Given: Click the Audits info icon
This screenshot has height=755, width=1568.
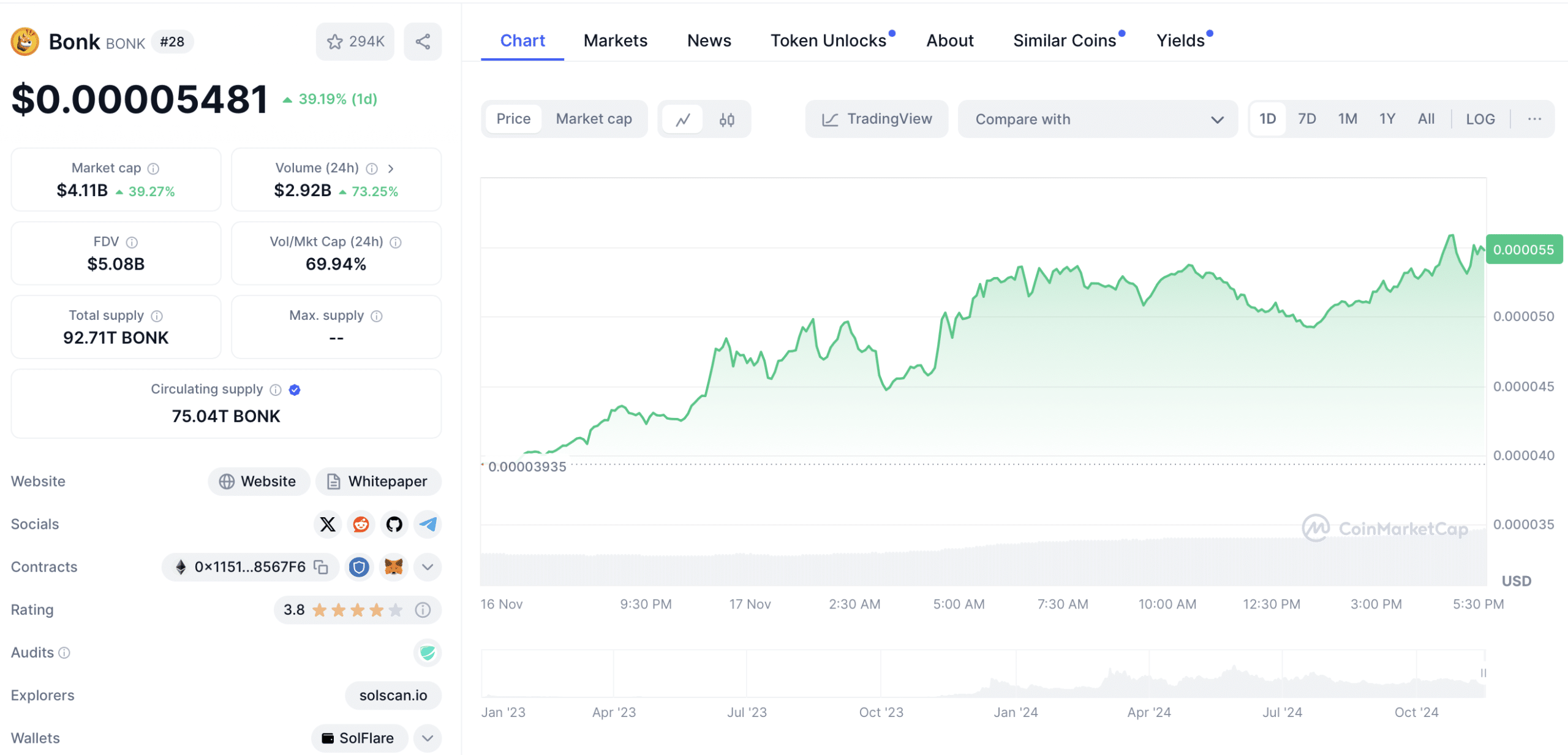Looking at the screenshot, I should (x=64, y=653).
